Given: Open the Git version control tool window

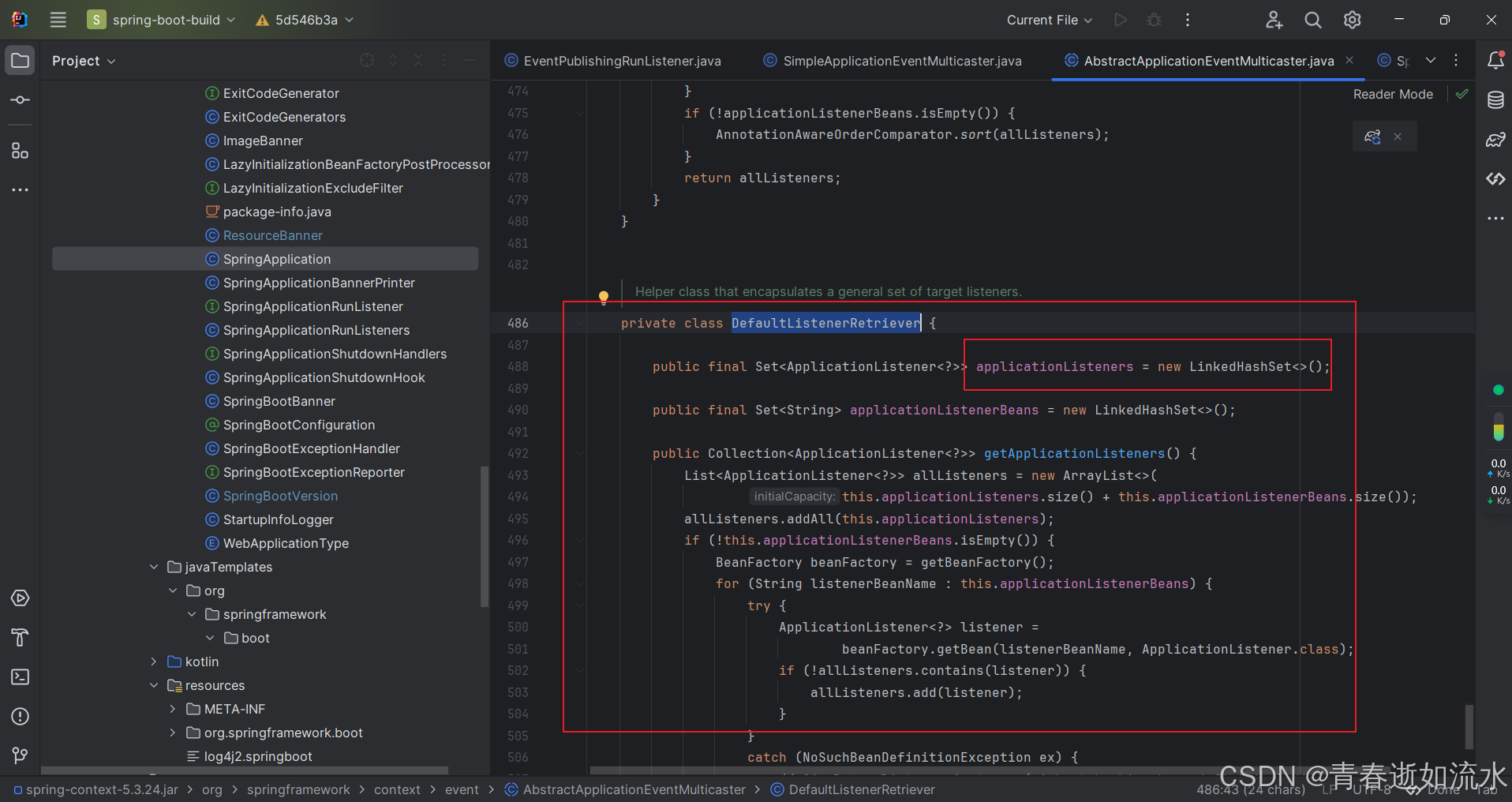Looking at the screenshot, I should coord(21,756).
